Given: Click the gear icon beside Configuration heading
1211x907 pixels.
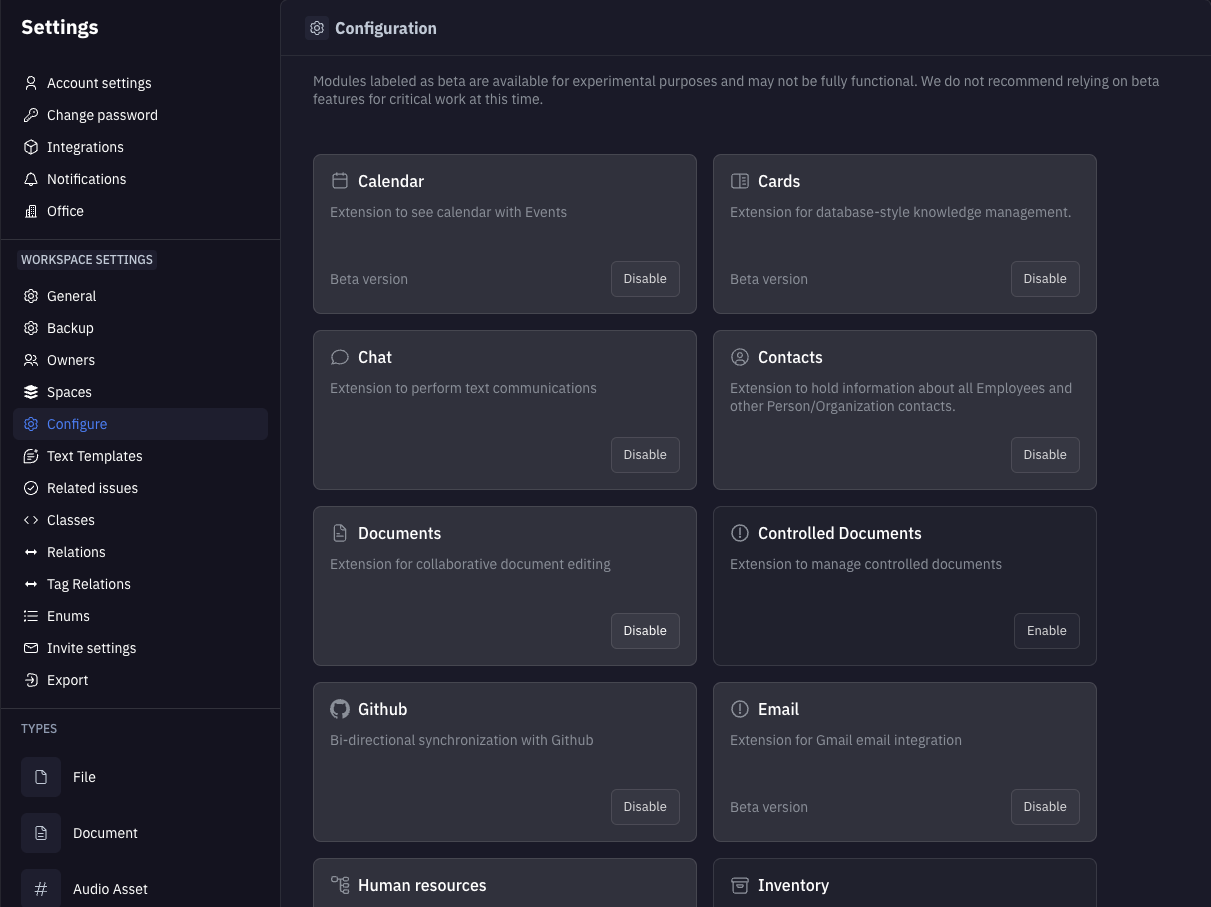Looking at the screenshot, I should pyautogui.click(x=317, y=28).
